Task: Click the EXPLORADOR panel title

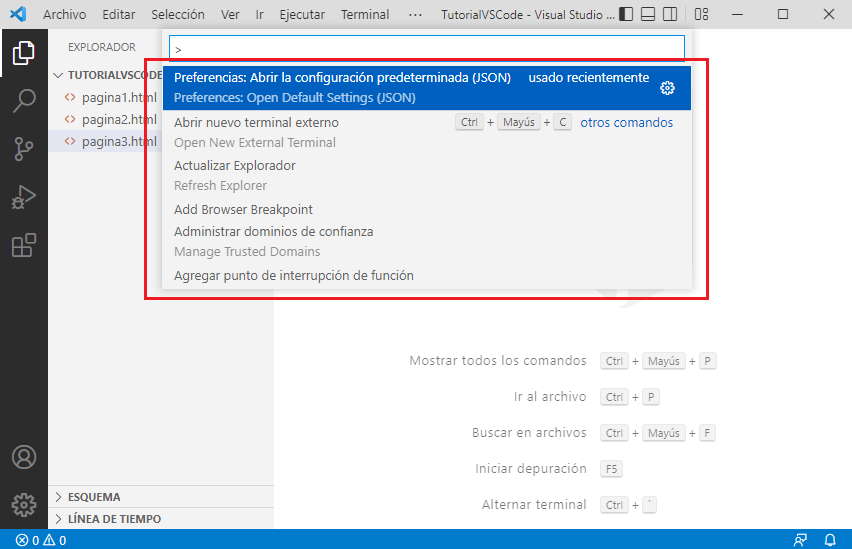Action: [x=102, y=47]
